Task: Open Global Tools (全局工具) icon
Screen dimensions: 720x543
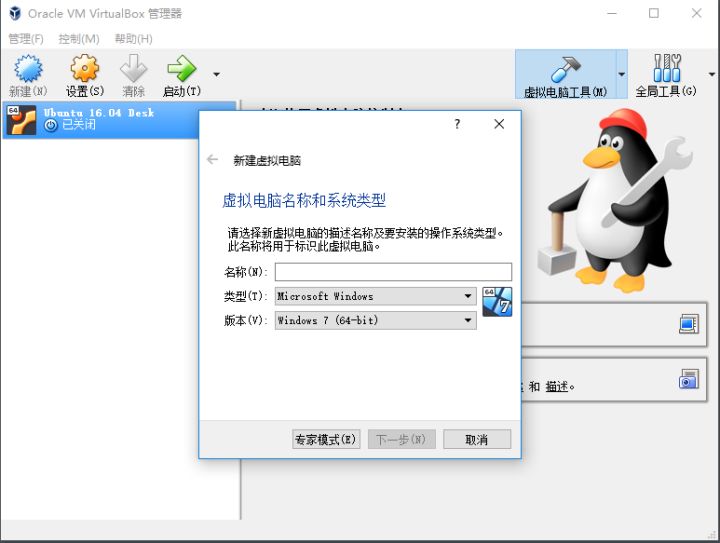Action: point(667,68)
